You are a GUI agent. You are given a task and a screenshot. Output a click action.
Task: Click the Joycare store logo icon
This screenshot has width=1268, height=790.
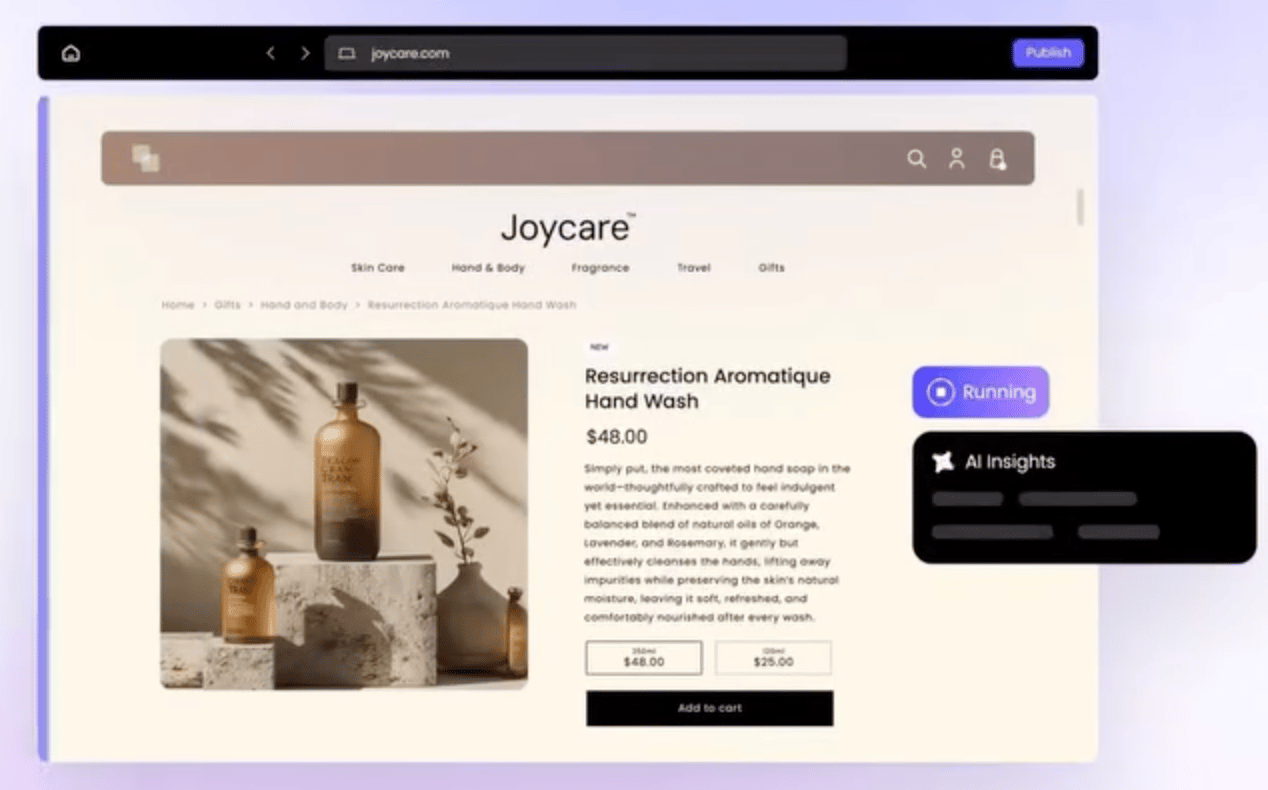point(146,158)
